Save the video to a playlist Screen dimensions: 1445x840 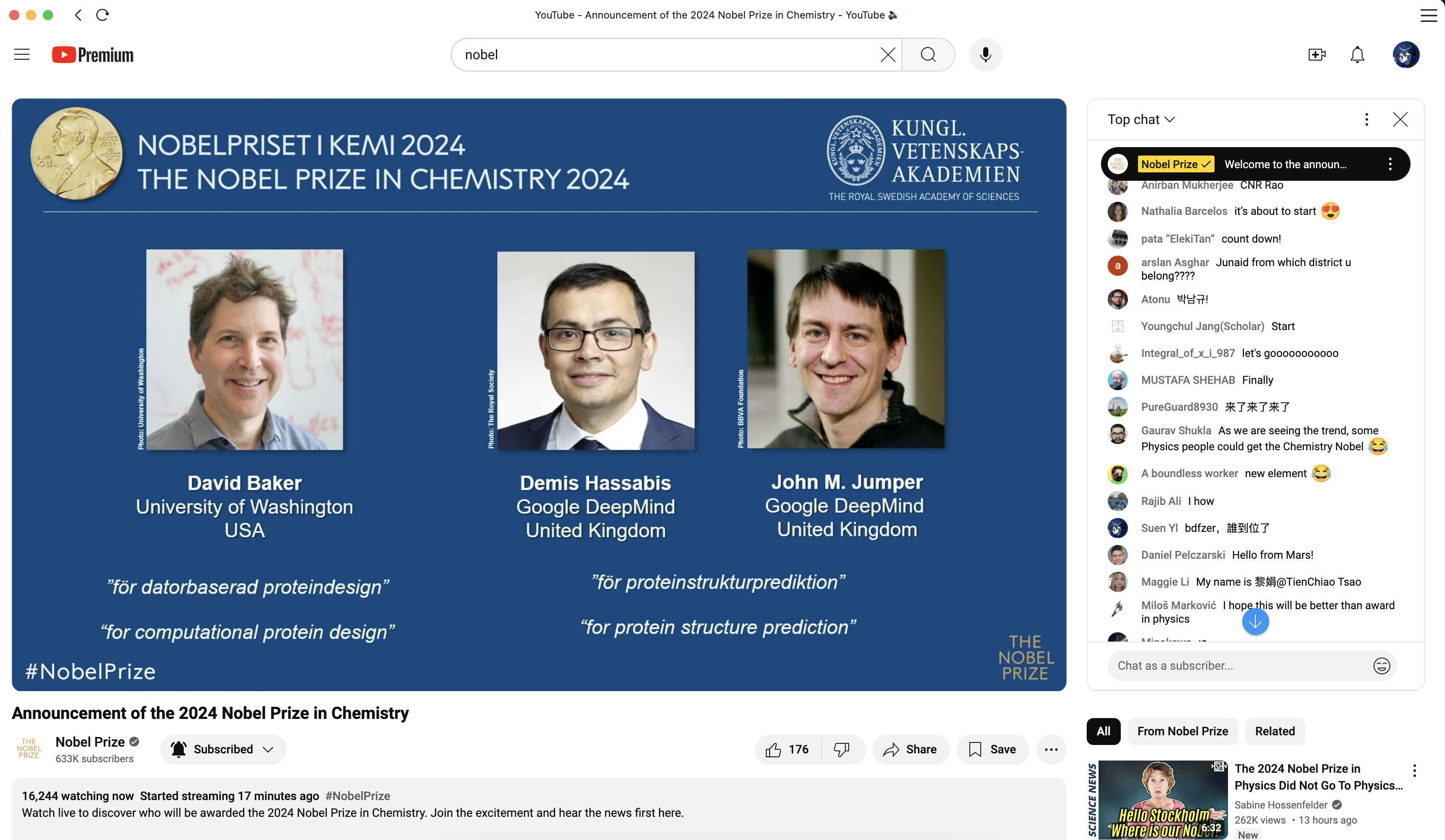click(x=992, y=749)
